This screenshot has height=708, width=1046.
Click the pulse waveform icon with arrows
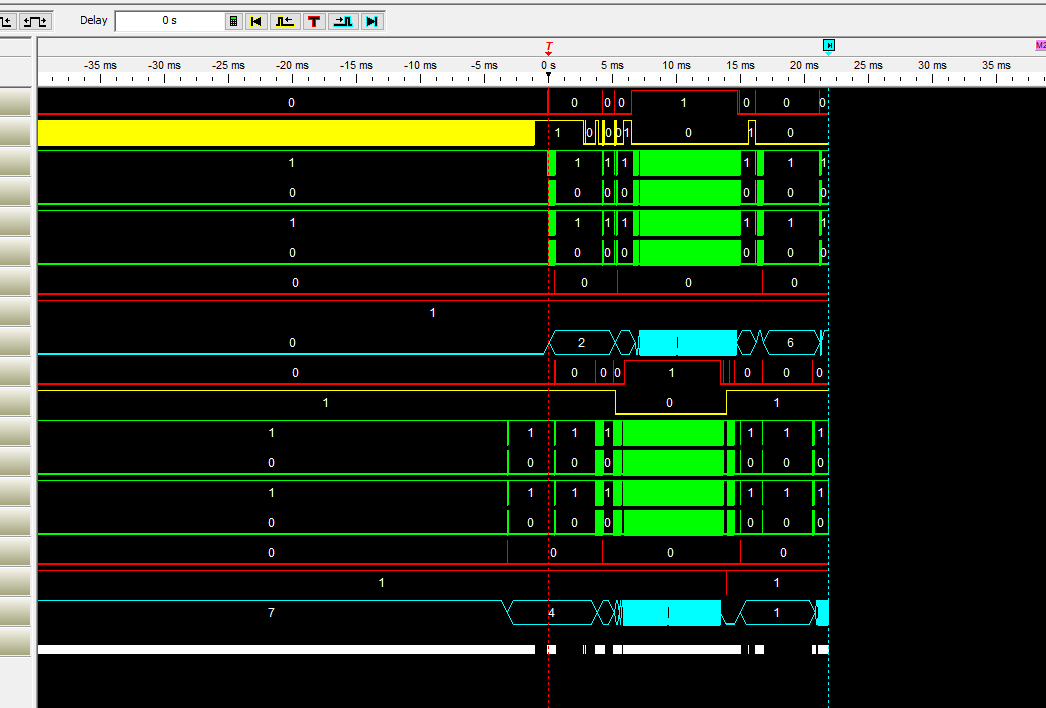coord(35,21)
